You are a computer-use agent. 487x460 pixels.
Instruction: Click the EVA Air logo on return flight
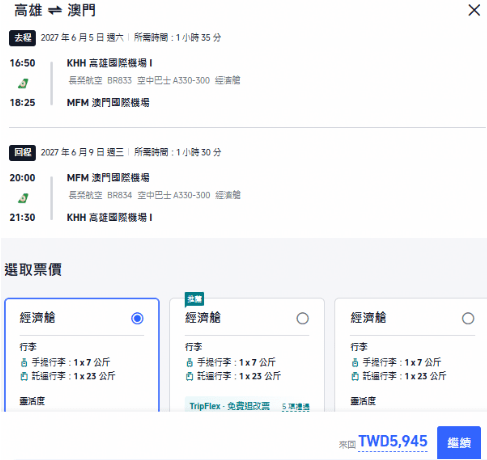23,198
